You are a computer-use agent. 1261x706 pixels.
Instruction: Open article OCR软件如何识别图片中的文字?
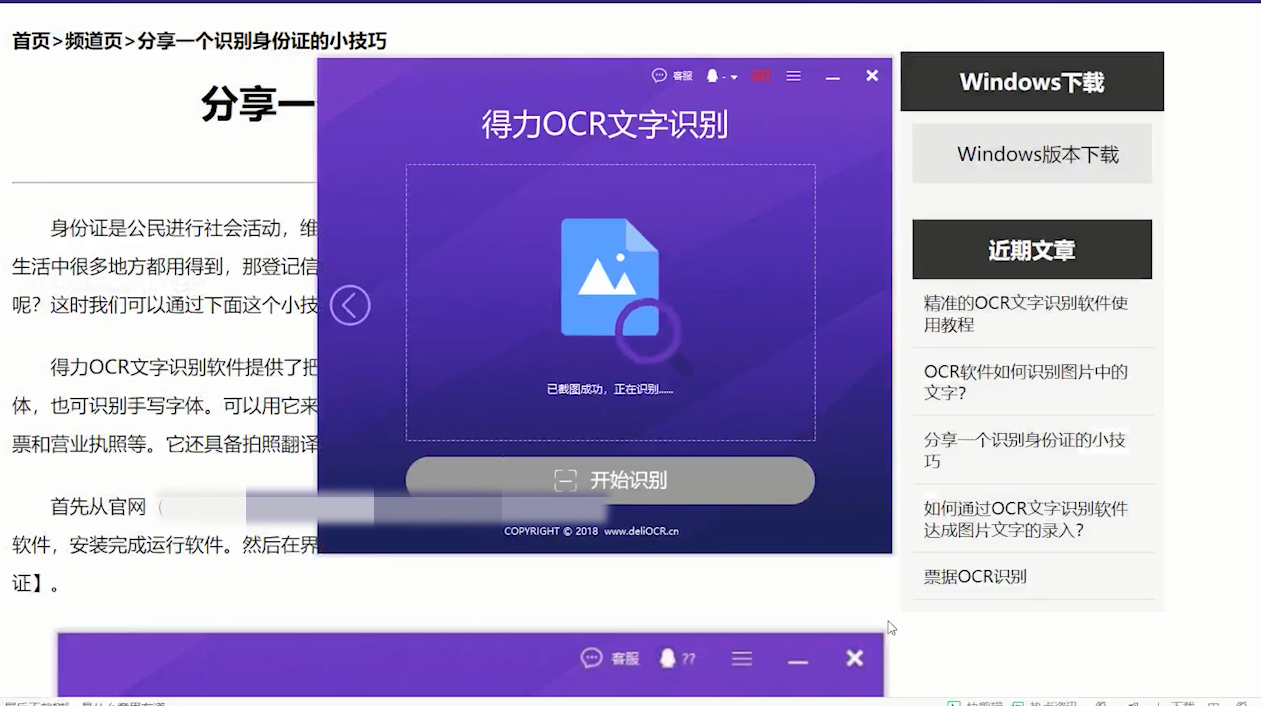[1026, 382]
